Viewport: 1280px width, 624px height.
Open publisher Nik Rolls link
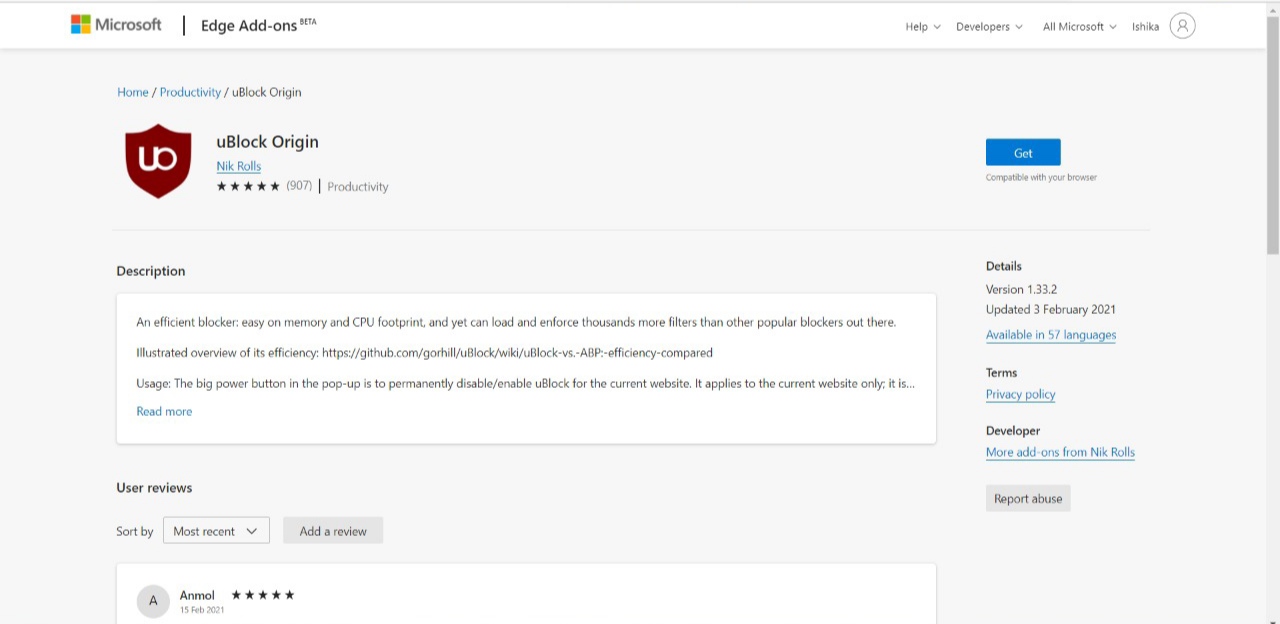coord(239,166)
